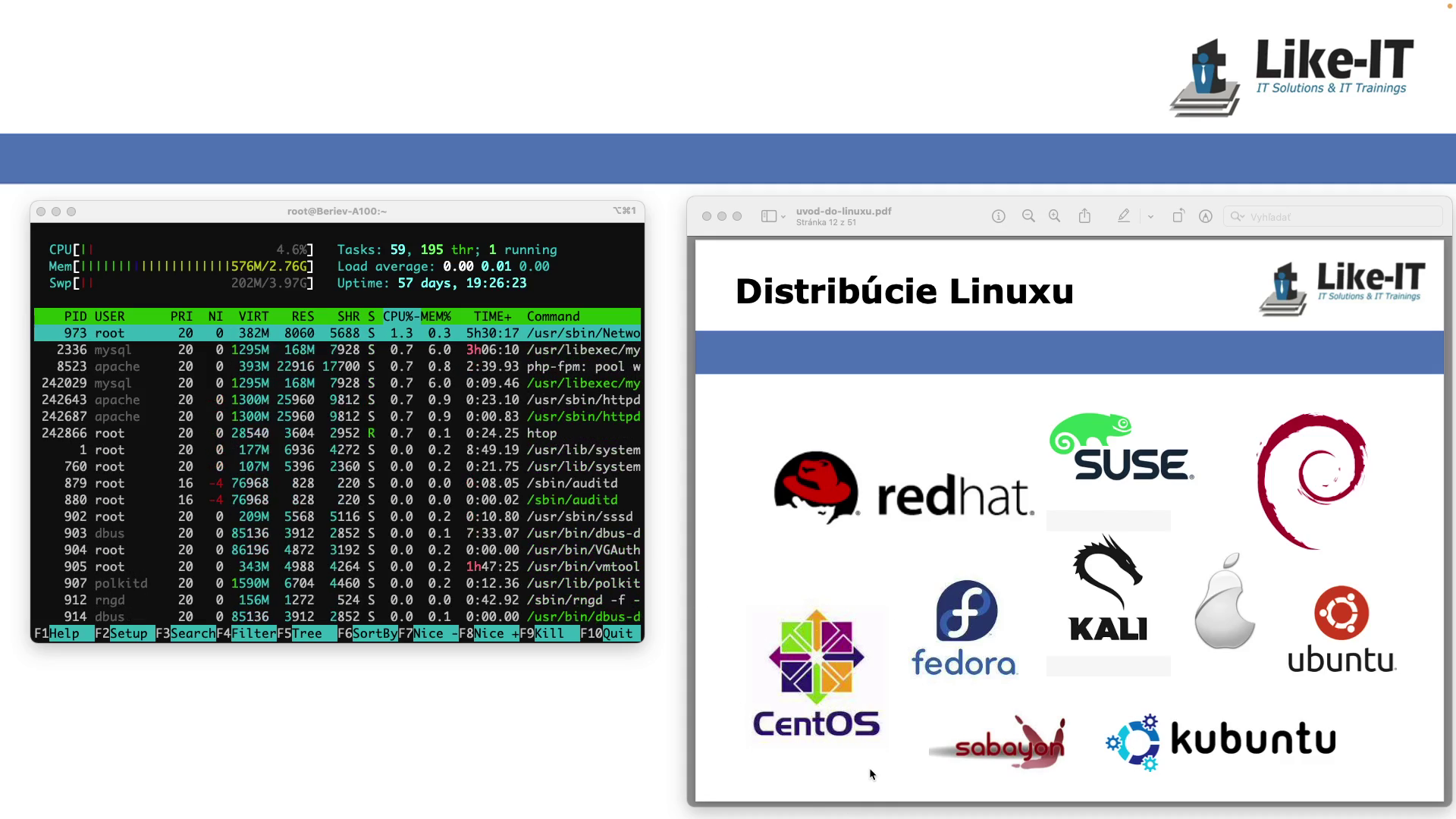Zoom out of the PDF page
The height and width of the screenshot is (819, 1456).
[x=1028, y=216]
